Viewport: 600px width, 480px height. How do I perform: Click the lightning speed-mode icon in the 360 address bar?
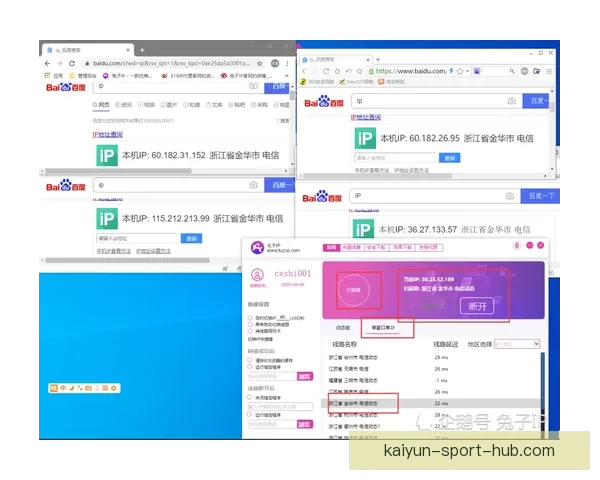pos(452,71)
